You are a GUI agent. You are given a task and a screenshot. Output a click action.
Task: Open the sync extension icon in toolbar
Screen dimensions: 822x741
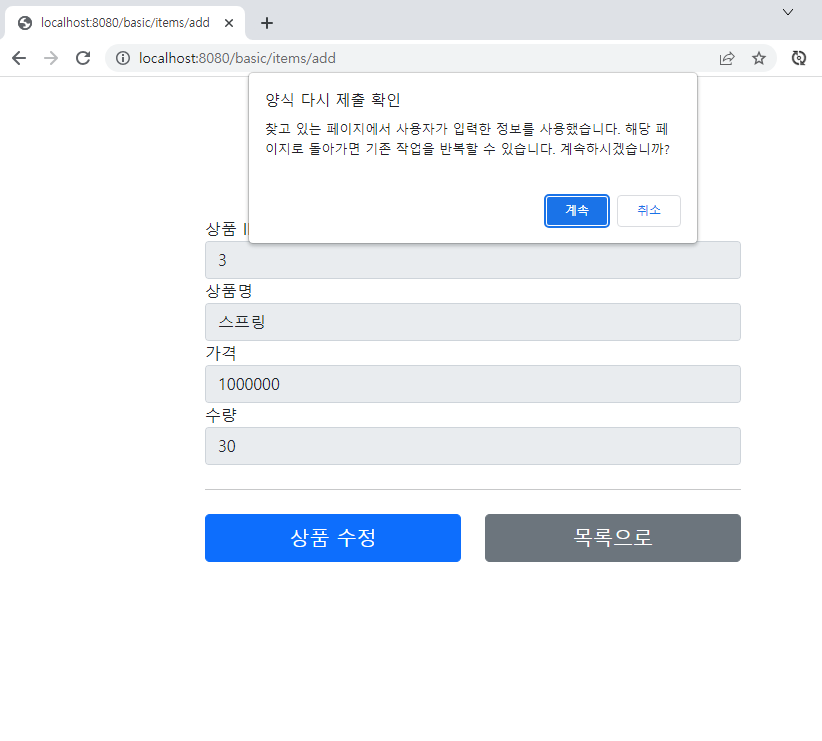[798, 58]
